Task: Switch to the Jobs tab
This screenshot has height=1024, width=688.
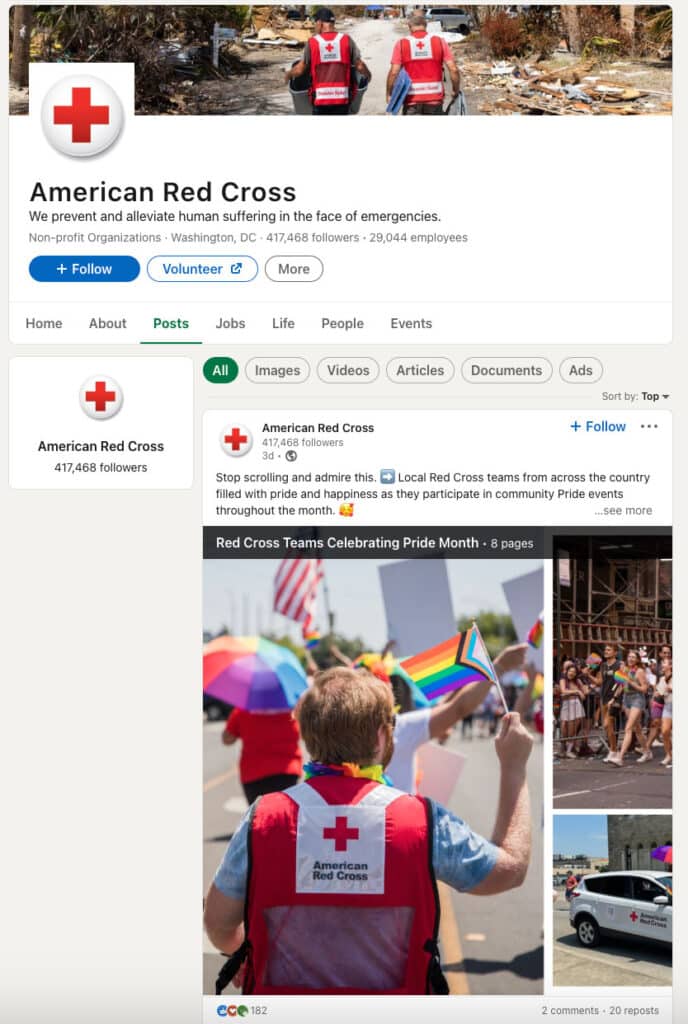Action: (x=230, y=323)
